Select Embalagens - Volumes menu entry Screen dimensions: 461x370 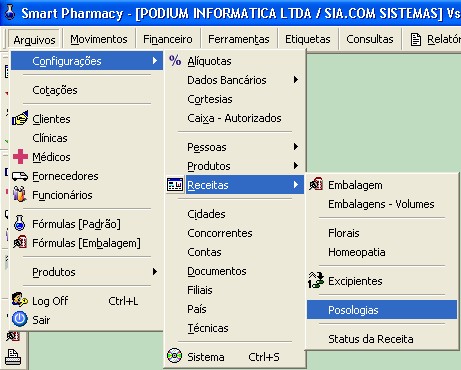pos(382,204)
